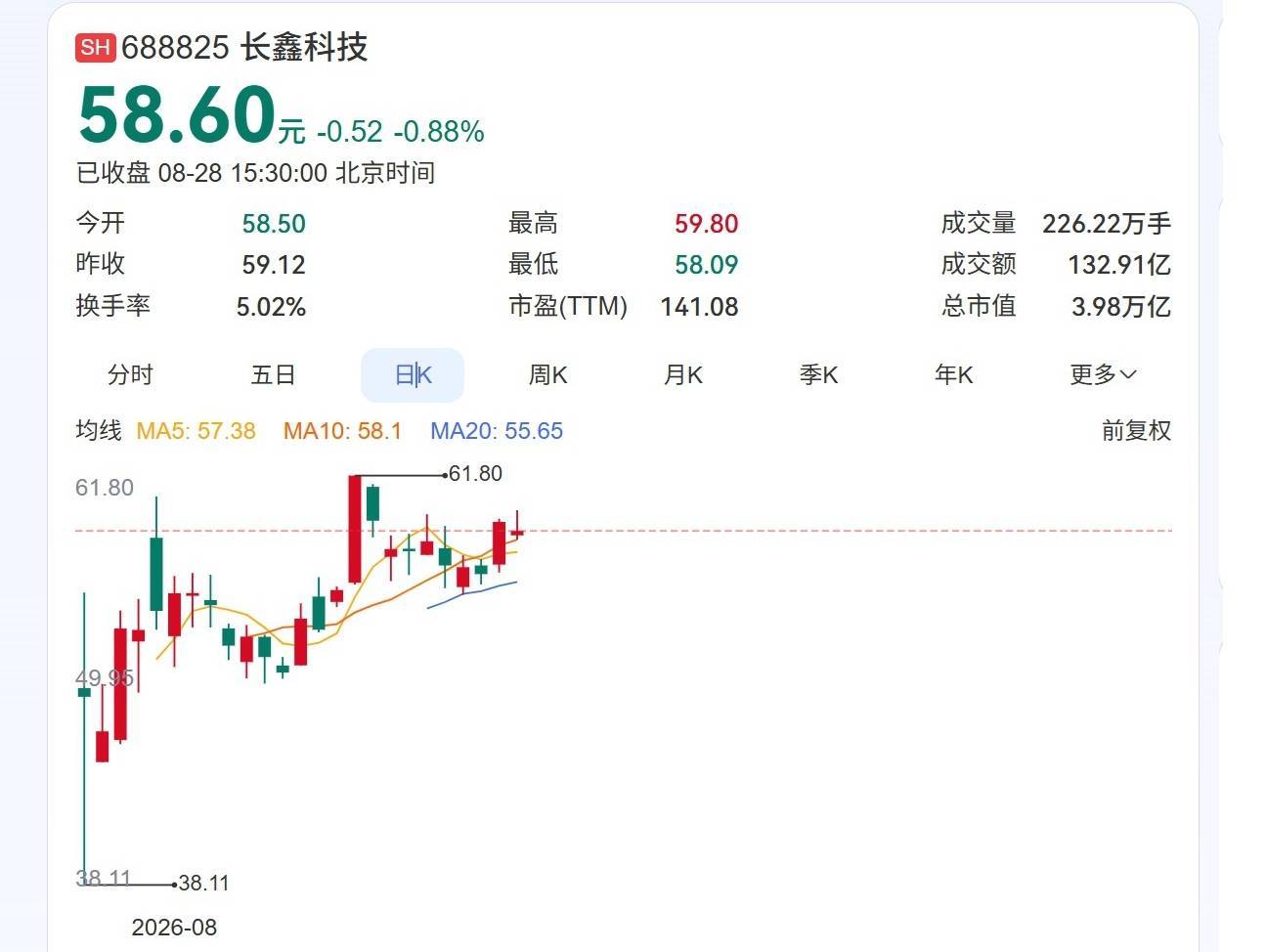Expand the 更多 more options dropdown
This screenshot has height=952, width=1266.
coord(1103,374)
